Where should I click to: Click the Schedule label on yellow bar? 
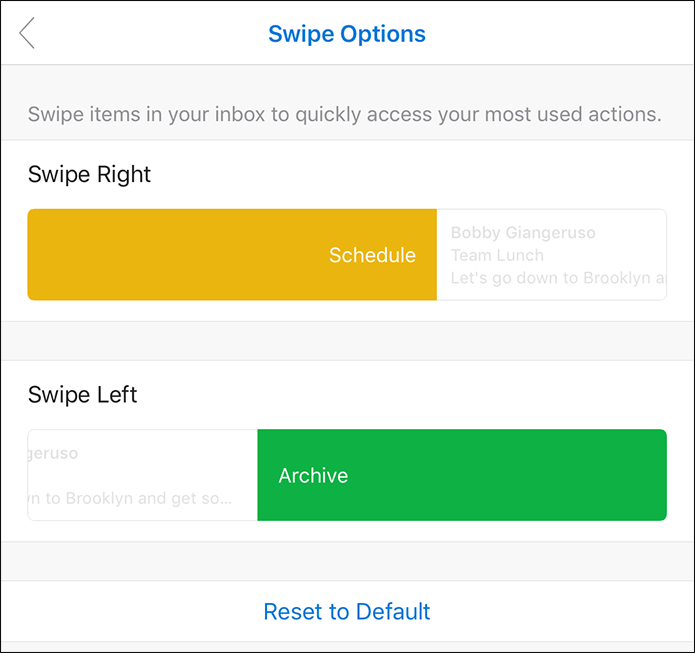click(372, 255)
